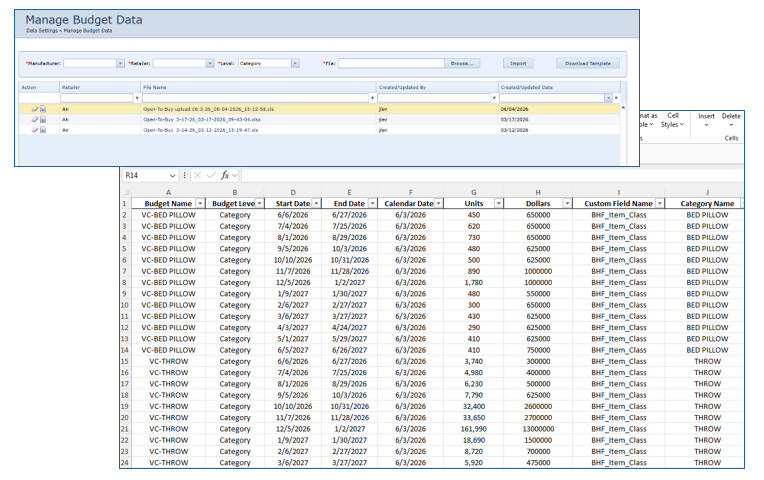Viewport: 764px width, 480px height.
Task: Click VC-THROW Budget Name cell in row 15
Action: coord(168,362)
